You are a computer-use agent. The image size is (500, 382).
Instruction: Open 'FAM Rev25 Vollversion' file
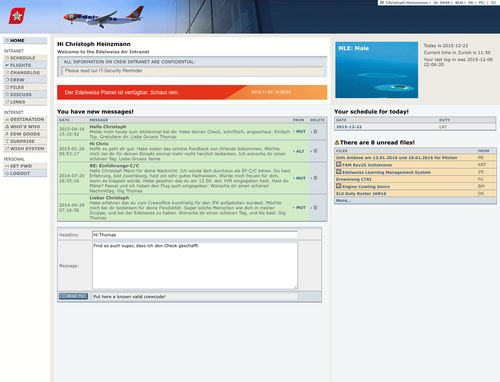click(x=367, y=165)
